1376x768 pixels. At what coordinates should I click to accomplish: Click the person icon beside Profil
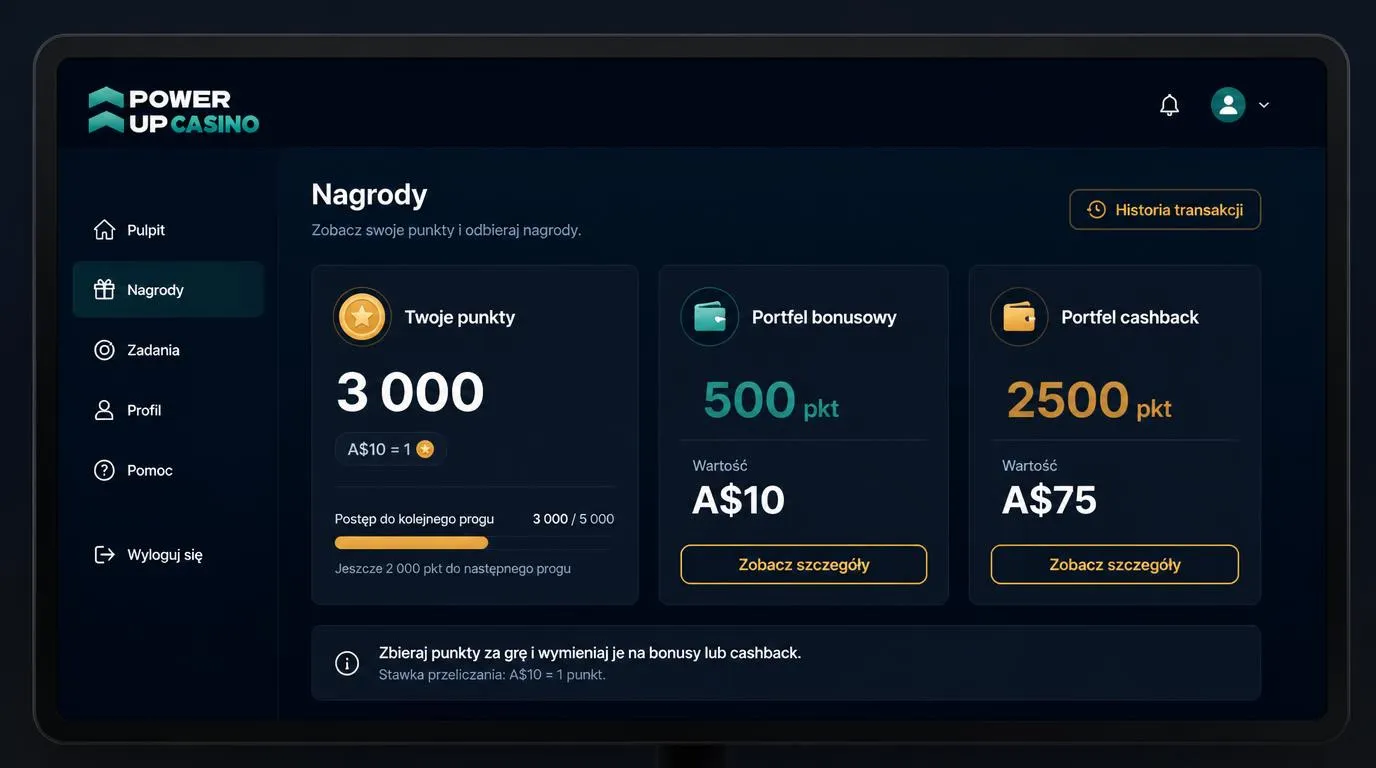coord(104,410)
